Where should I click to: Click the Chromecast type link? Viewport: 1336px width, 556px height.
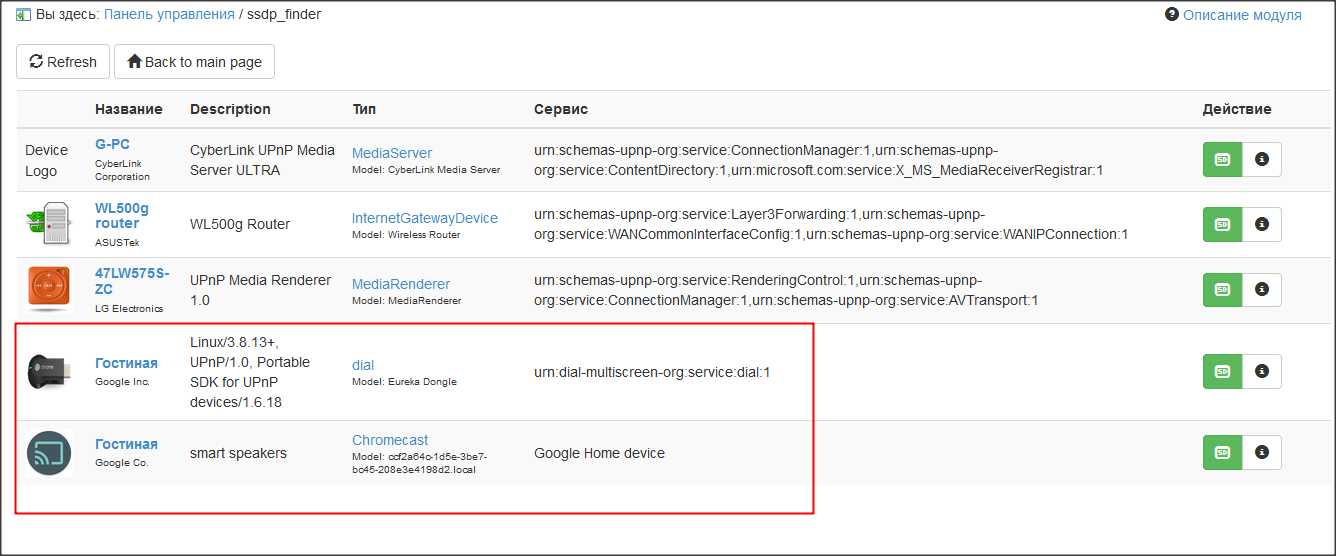[389, 440]
